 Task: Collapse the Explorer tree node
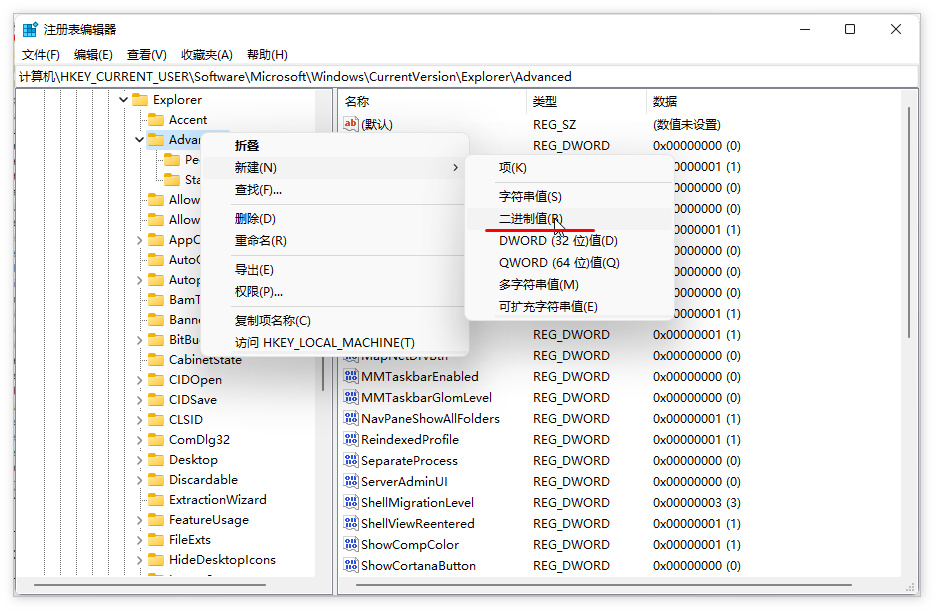(122, 99)
